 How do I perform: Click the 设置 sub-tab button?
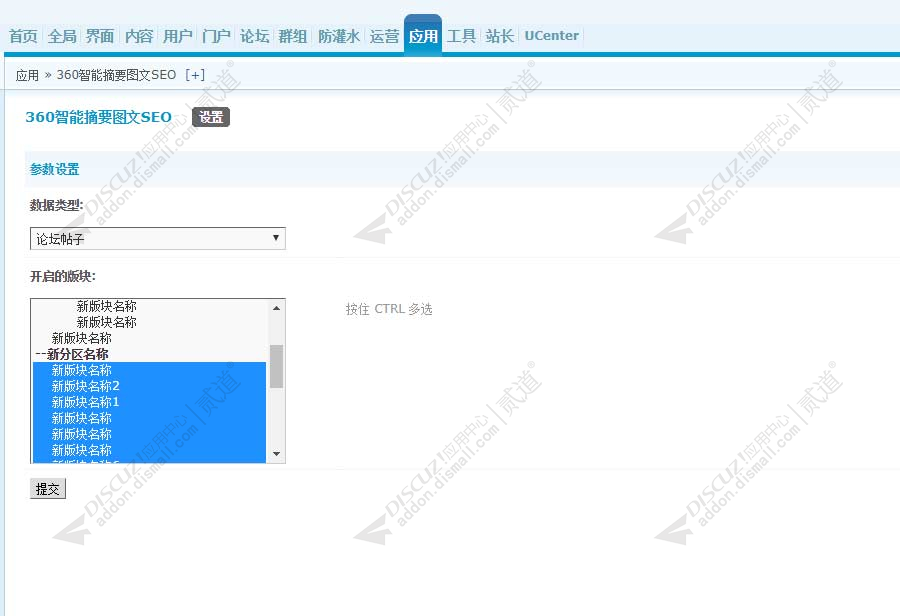tap(211, 117)
